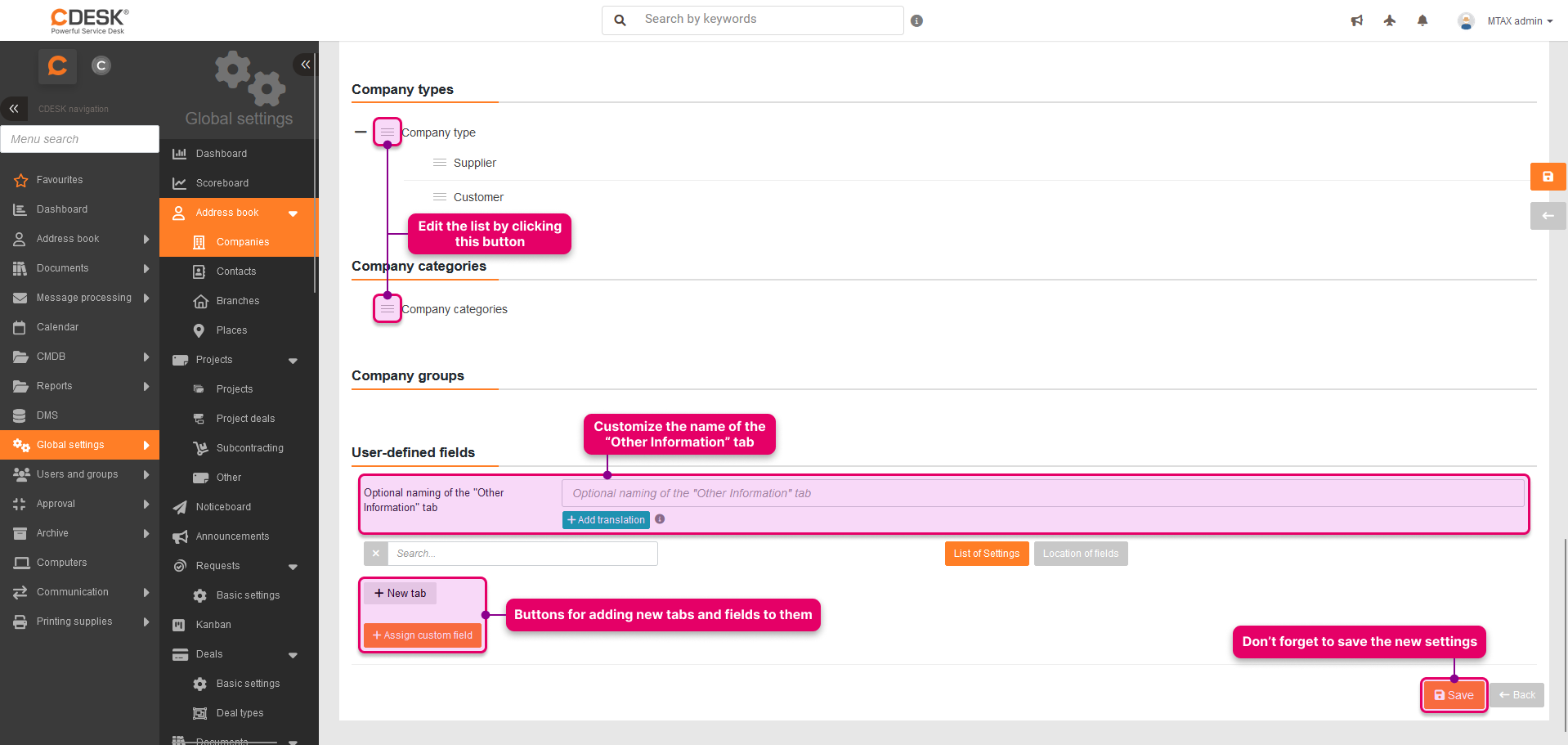The image size is (1568, 745).
Task: Collapse the Address book section in settings panel
Action: pyautogui.click(x=293, y=213)
